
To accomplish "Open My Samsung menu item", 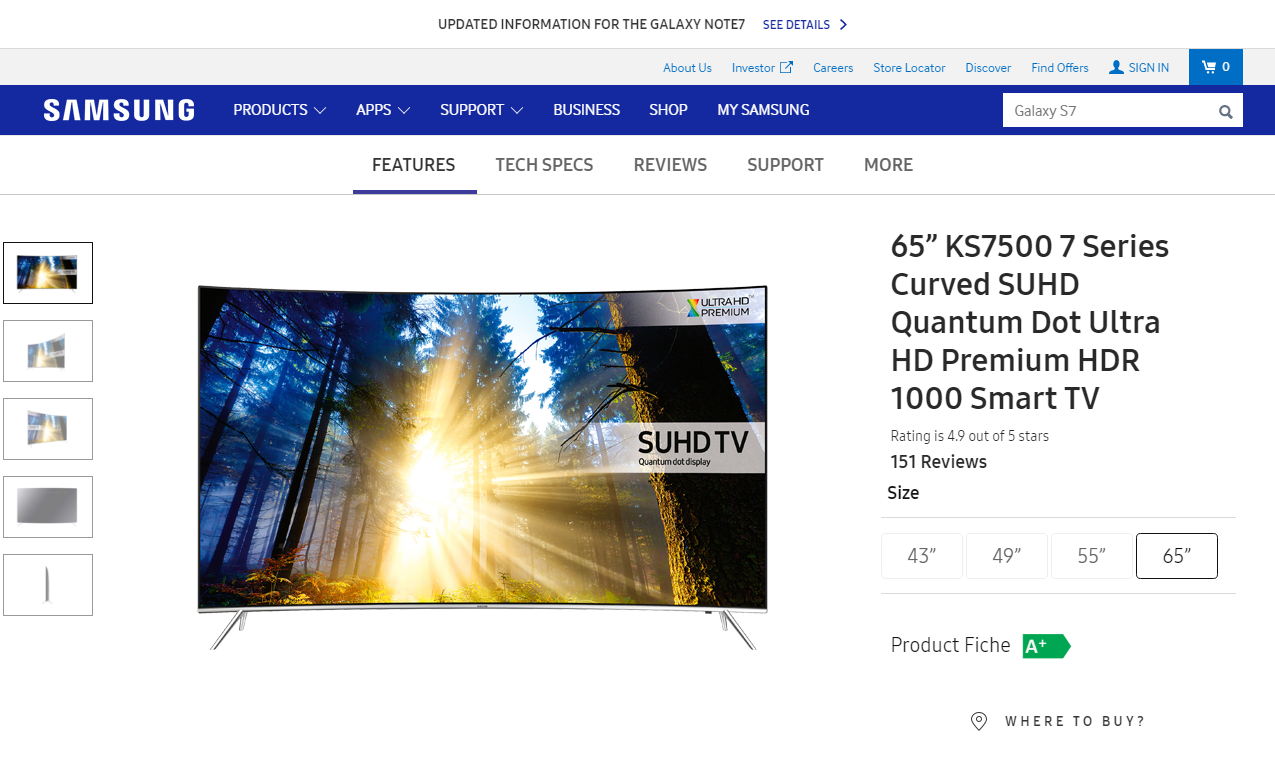I will coord(763,110).
